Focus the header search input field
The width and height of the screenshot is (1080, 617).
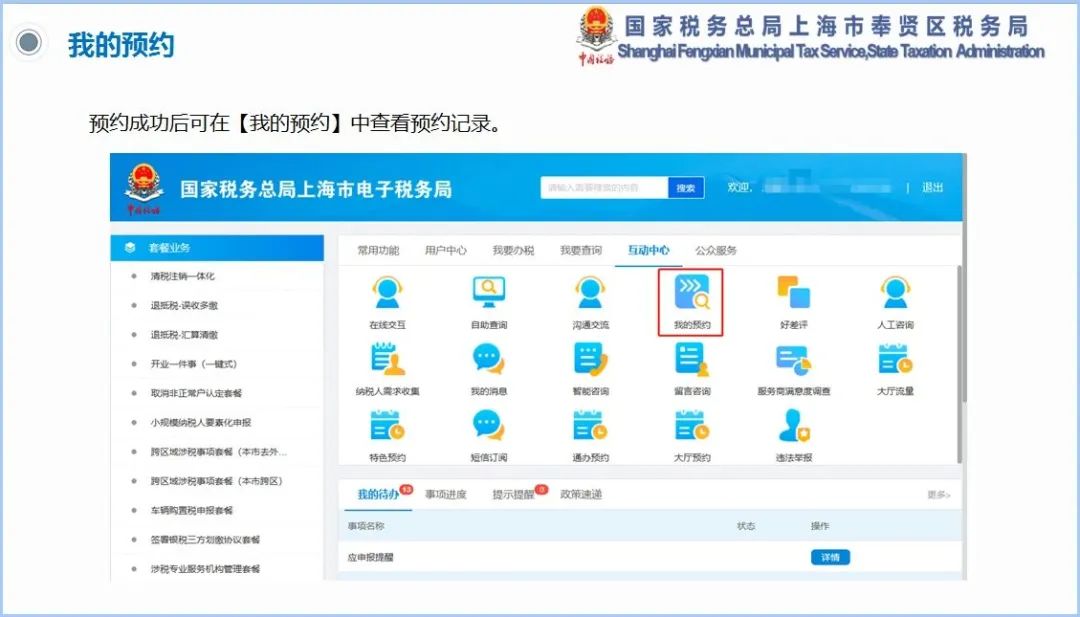604,188
